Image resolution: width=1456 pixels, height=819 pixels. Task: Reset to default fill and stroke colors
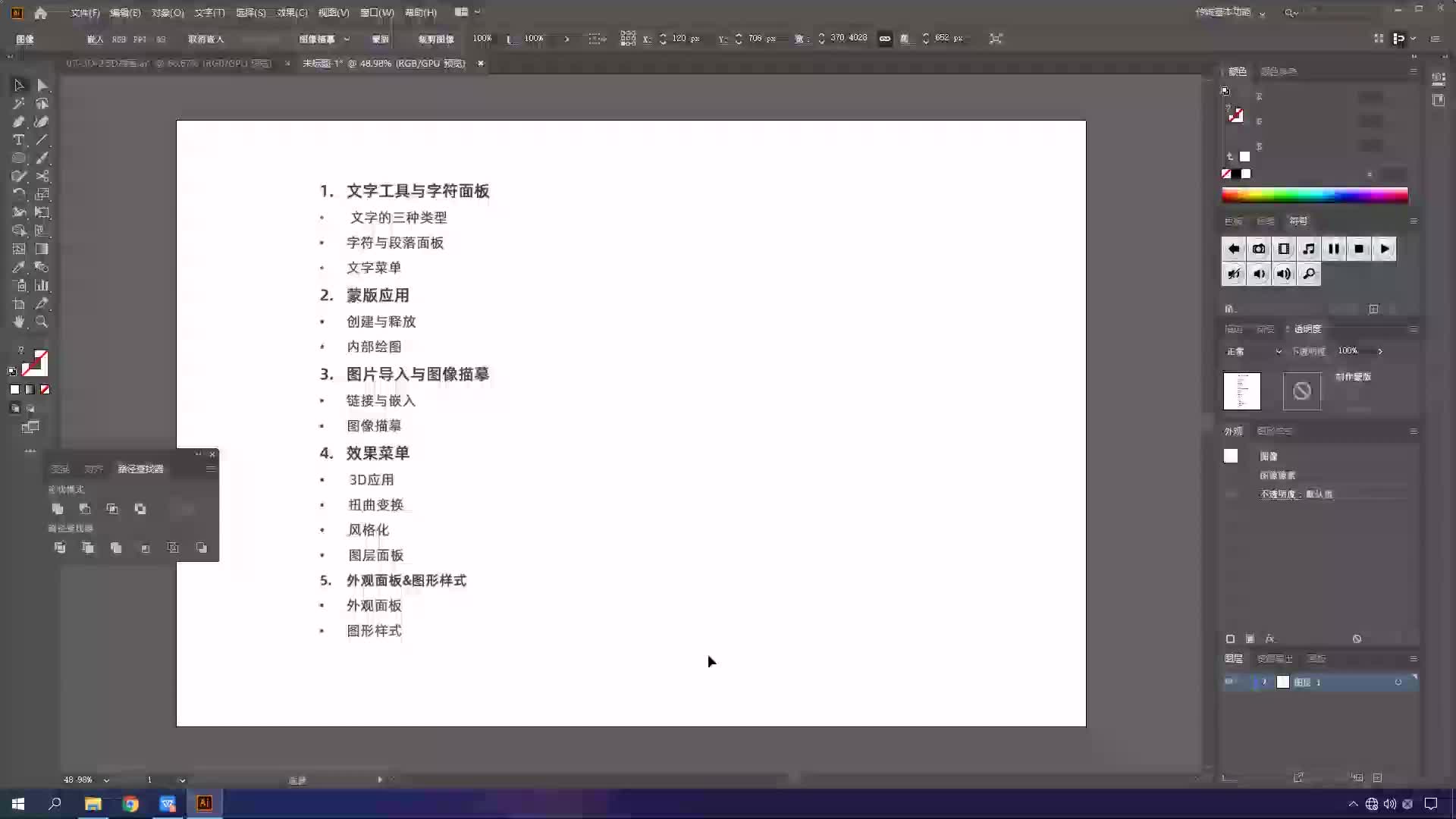pyautogui.click(x=12, y=371)
